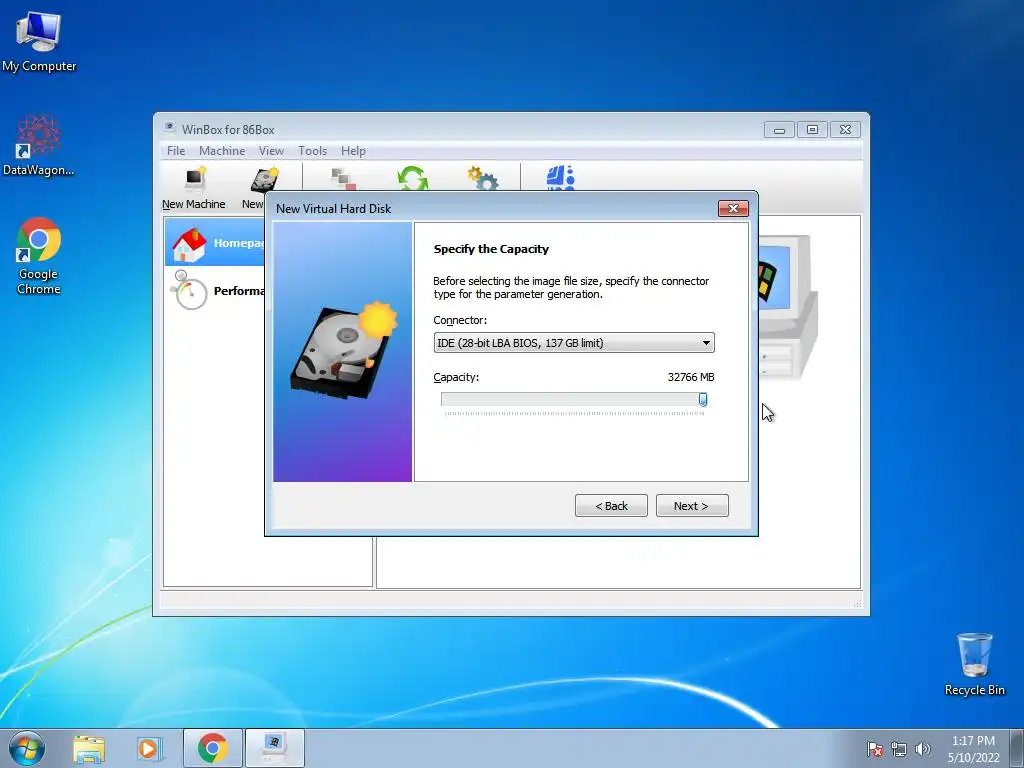Click the Specify the Capacity heading
Viewport: 1024px width, 768px height.
point(491,249)
